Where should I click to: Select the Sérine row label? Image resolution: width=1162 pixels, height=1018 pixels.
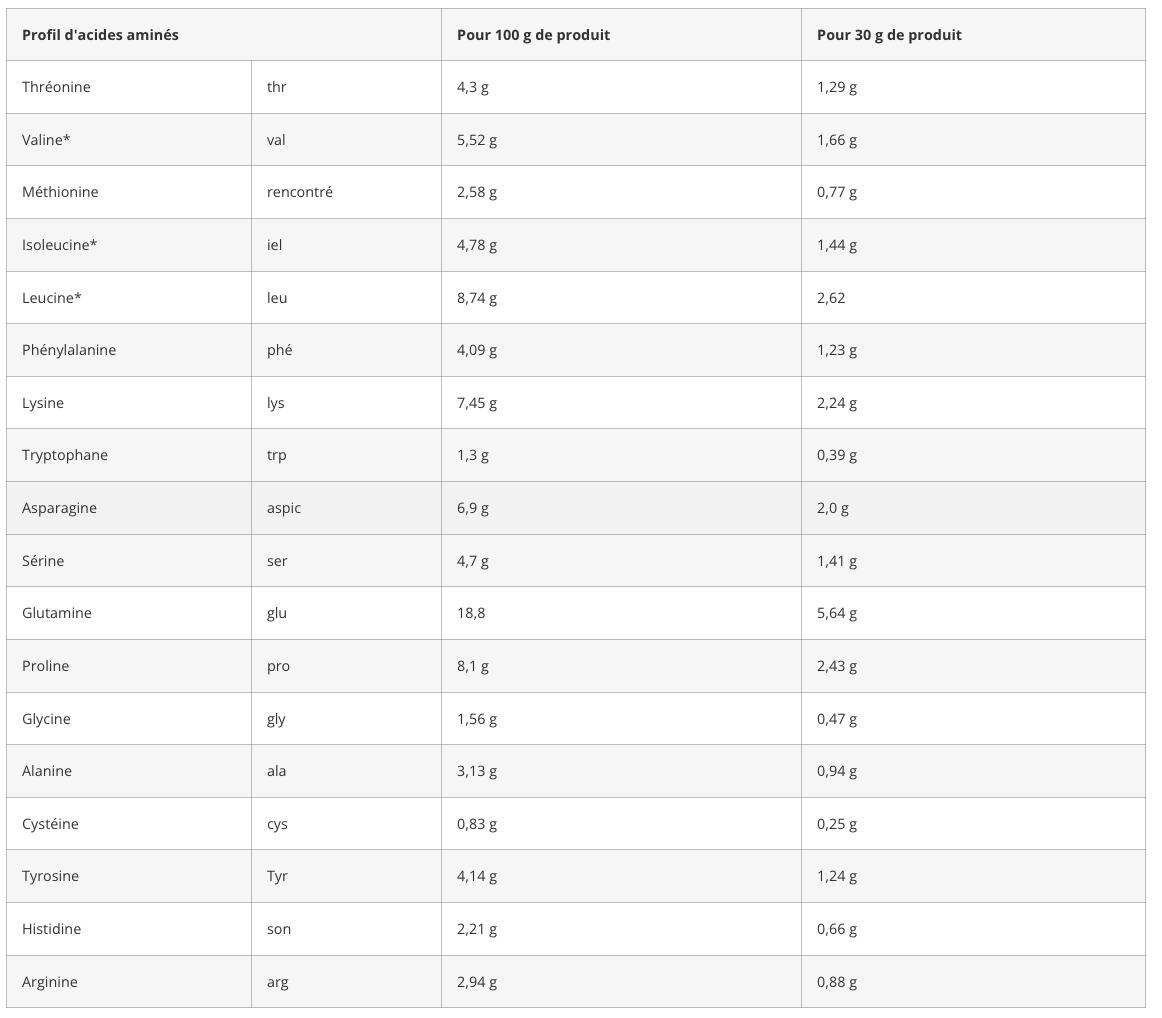coord(43,561)
